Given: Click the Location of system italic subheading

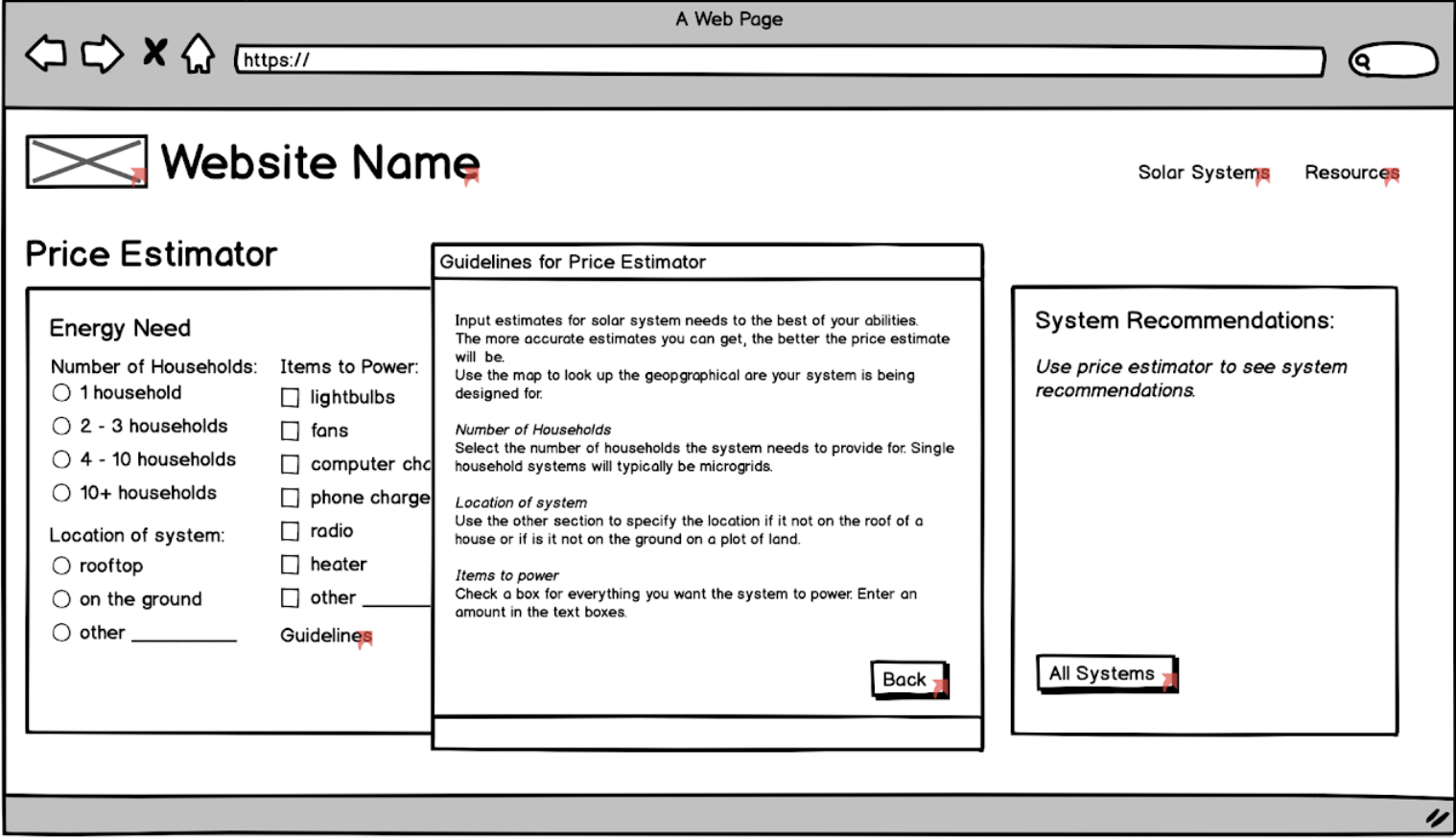Looking at the screenshot, I should coord(521,502).
